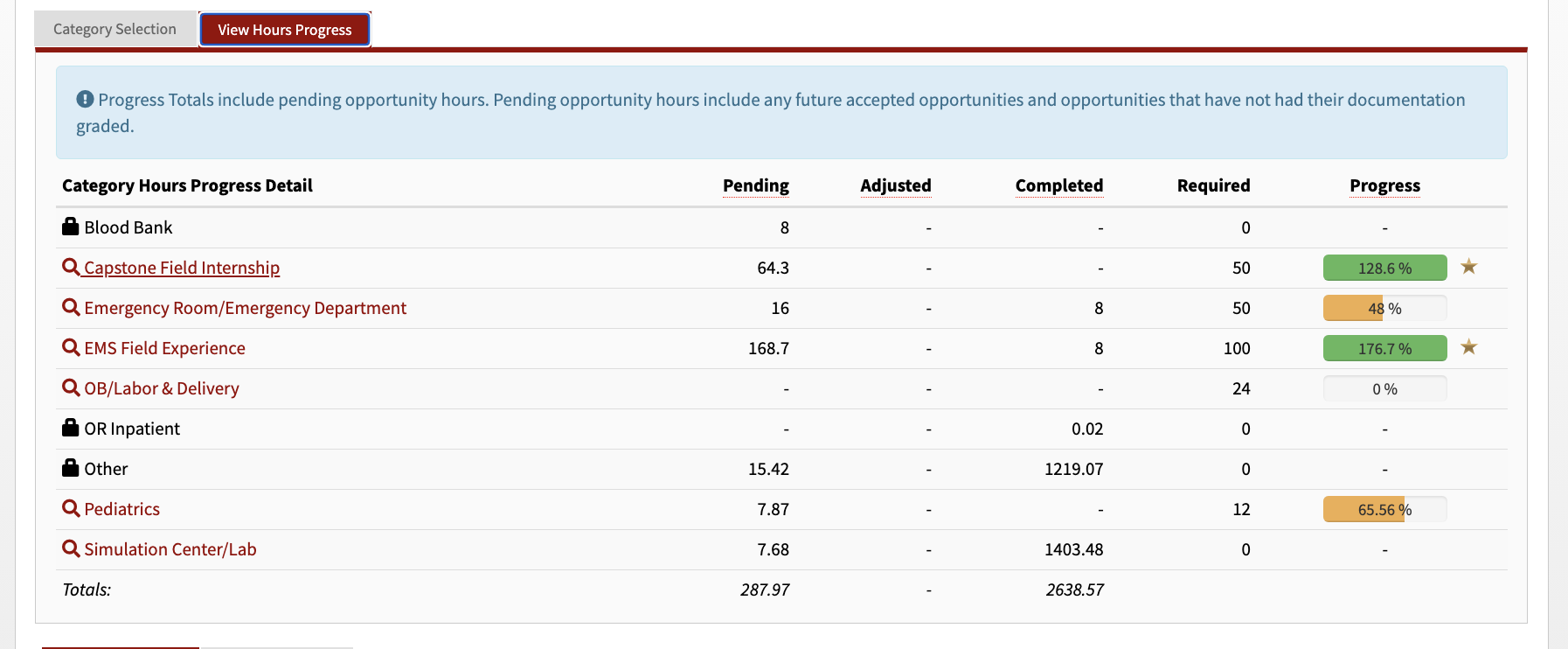Image resolution: width=1568 pixels, height=649 pixels.
Task: Click gold star on Capstone progress row
Action: pyautogui.click(x=1469, y=267)
